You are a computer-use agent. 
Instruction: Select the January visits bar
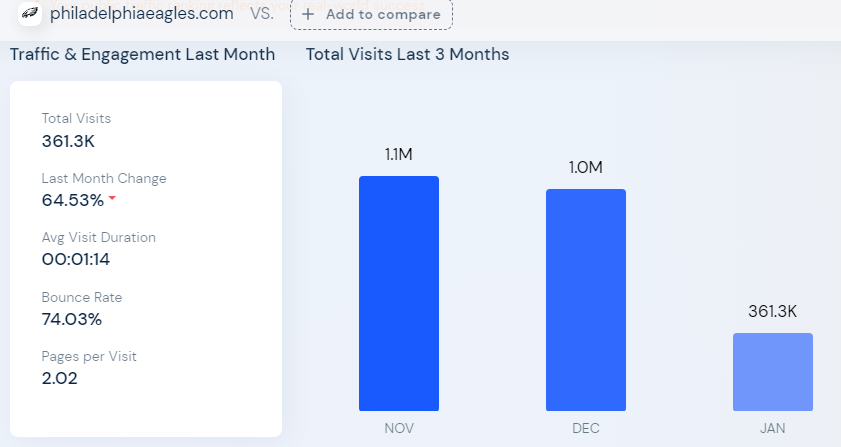pos(772,372)
